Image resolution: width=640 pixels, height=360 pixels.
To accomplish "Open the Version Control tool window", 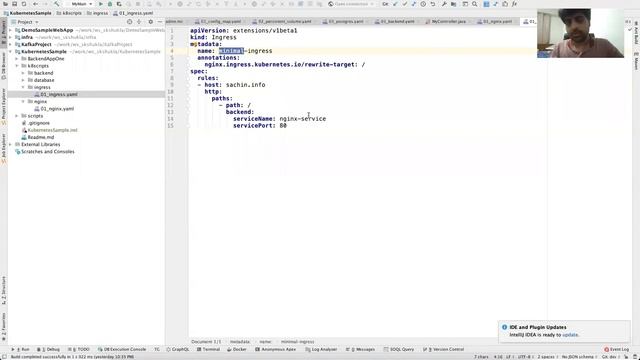I will [443, 349].
